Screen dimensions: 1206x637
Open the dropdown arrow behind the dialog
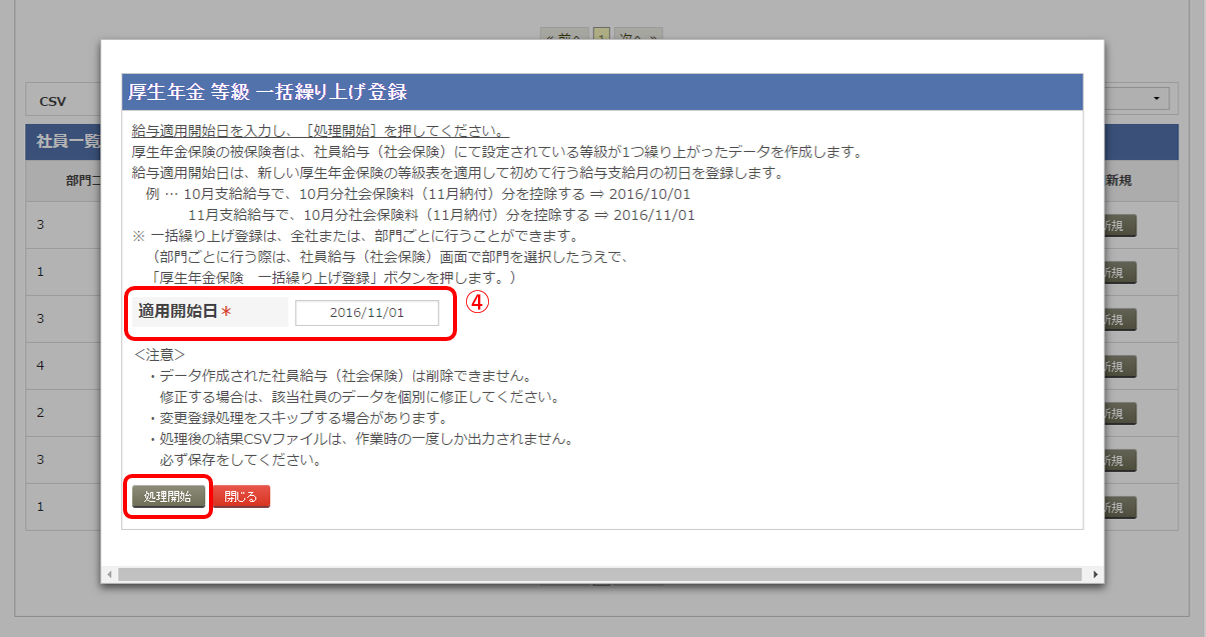1157,99
